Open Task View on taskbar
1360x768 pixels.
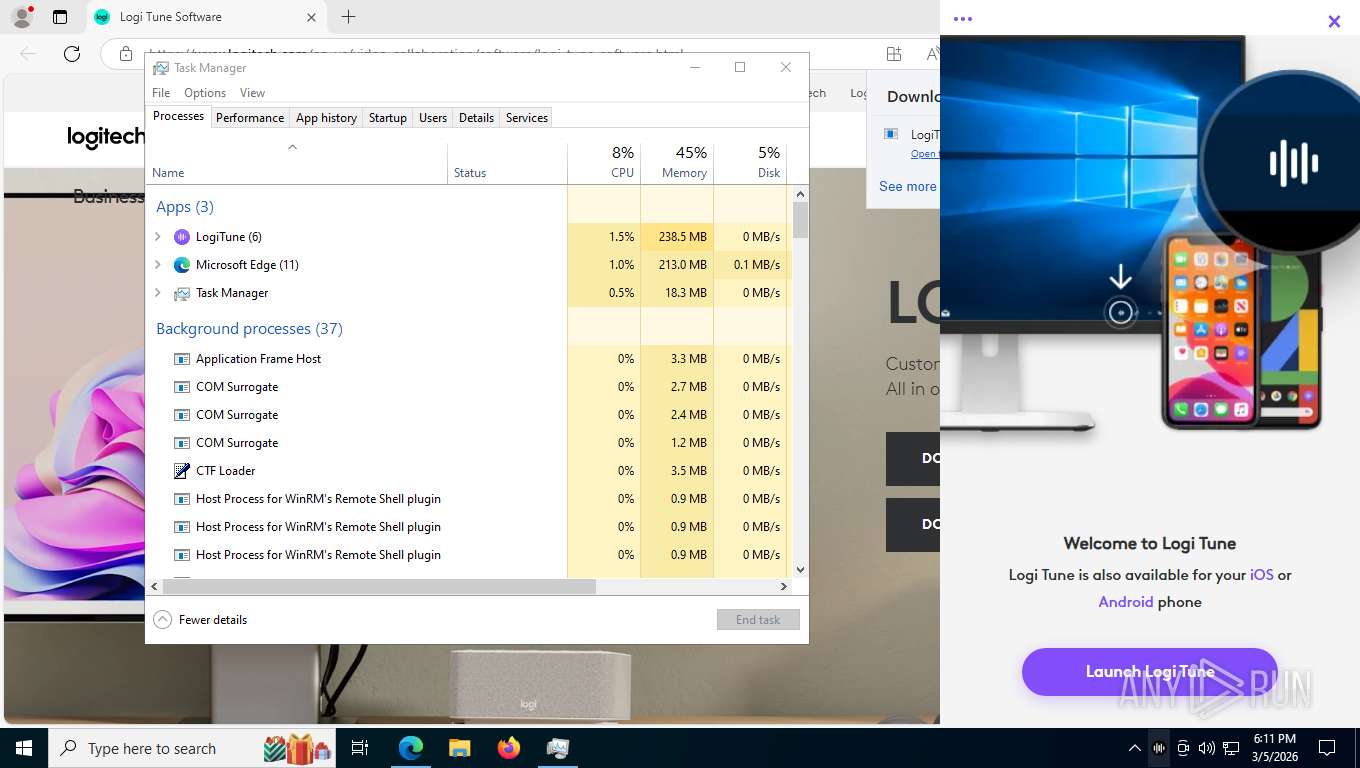coord(360,748)
